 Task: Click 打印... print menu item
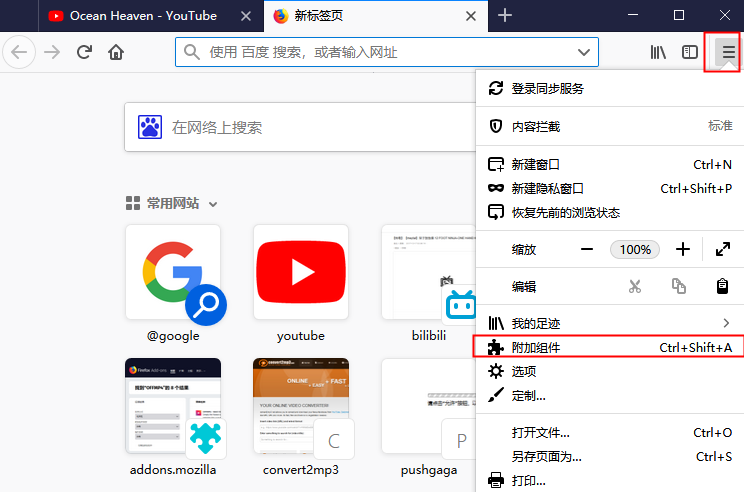(610, 481)
